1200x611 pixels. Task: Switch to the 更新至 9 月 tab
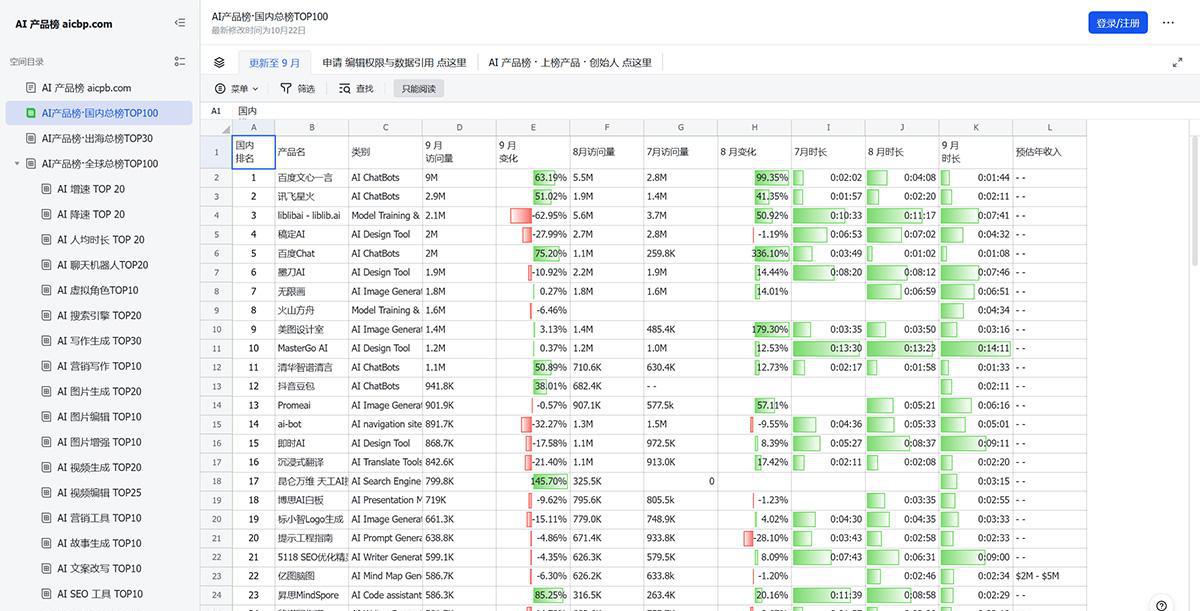274,62
